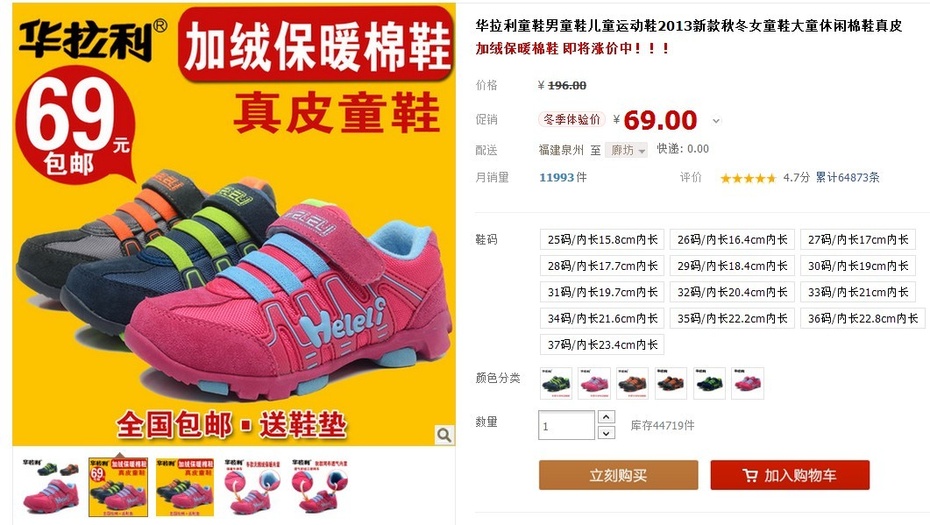Decrease quantity with the down arrow
The height and width of the screenshot is (525, 930).
click(606, 433)
